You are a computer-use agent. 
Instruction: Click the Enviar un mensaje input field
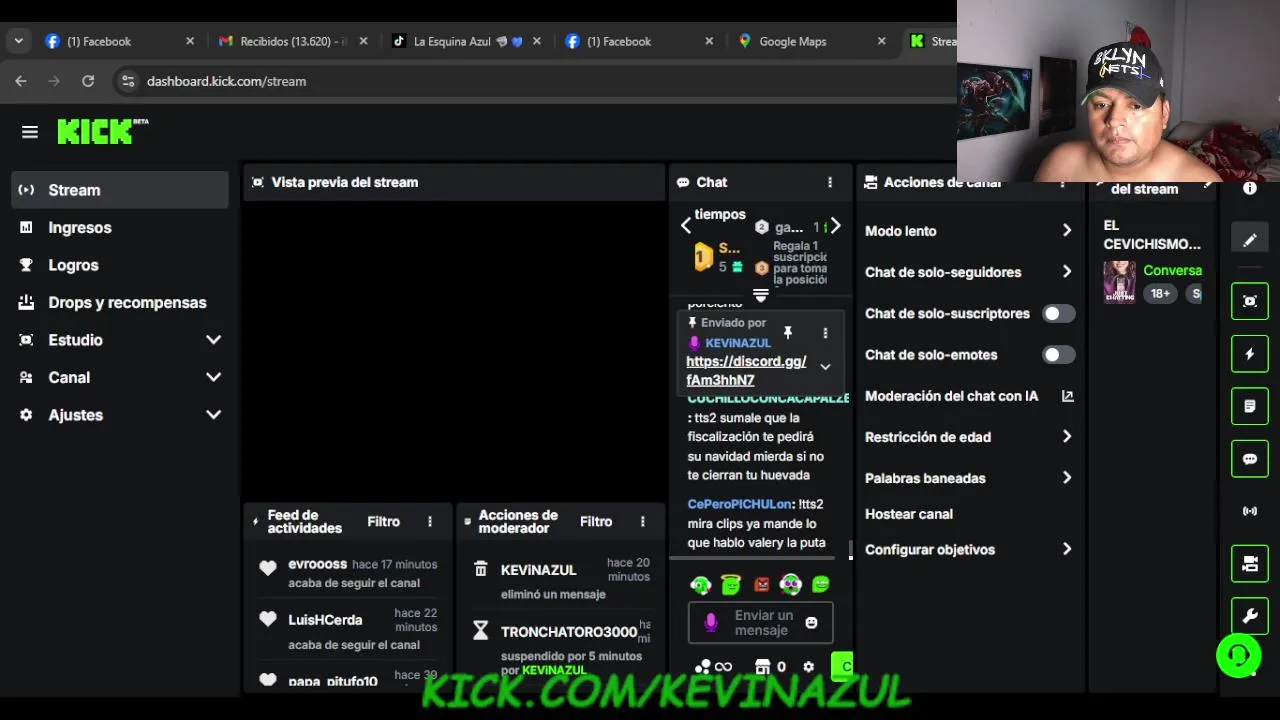tap(760, 623)
